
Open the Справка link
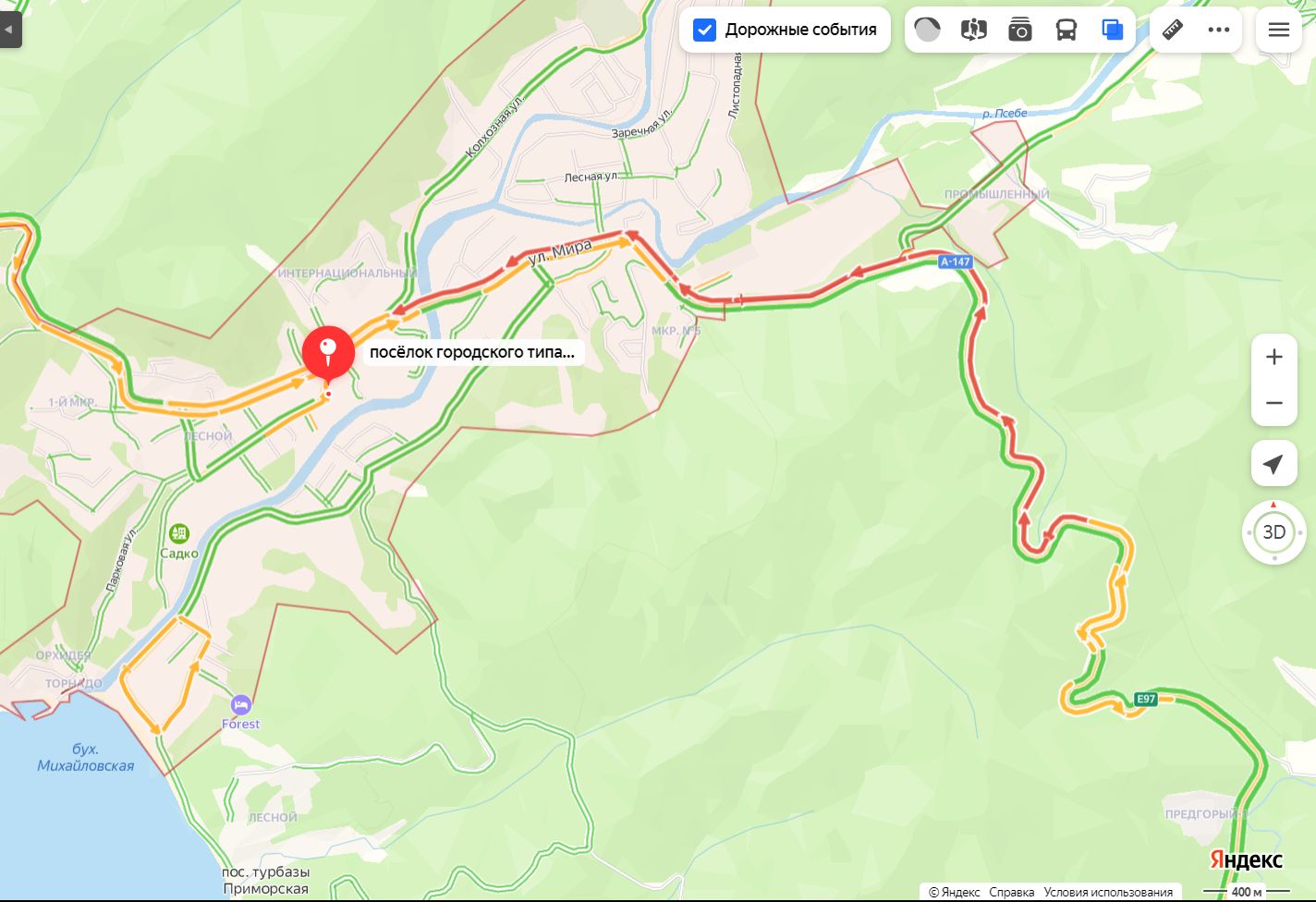click(1012, 892)
